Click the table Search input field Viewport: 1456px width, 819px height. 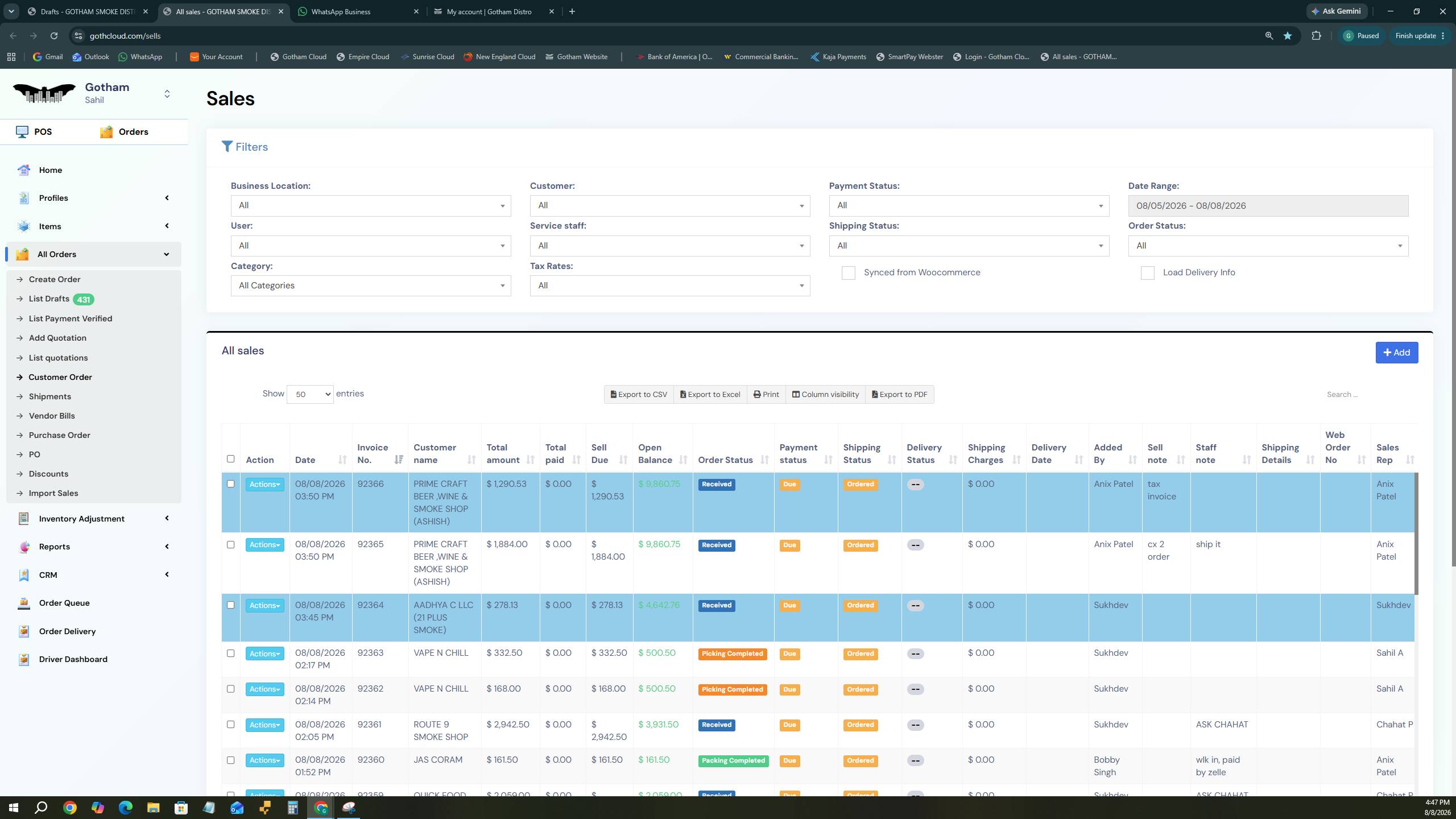1368,395
